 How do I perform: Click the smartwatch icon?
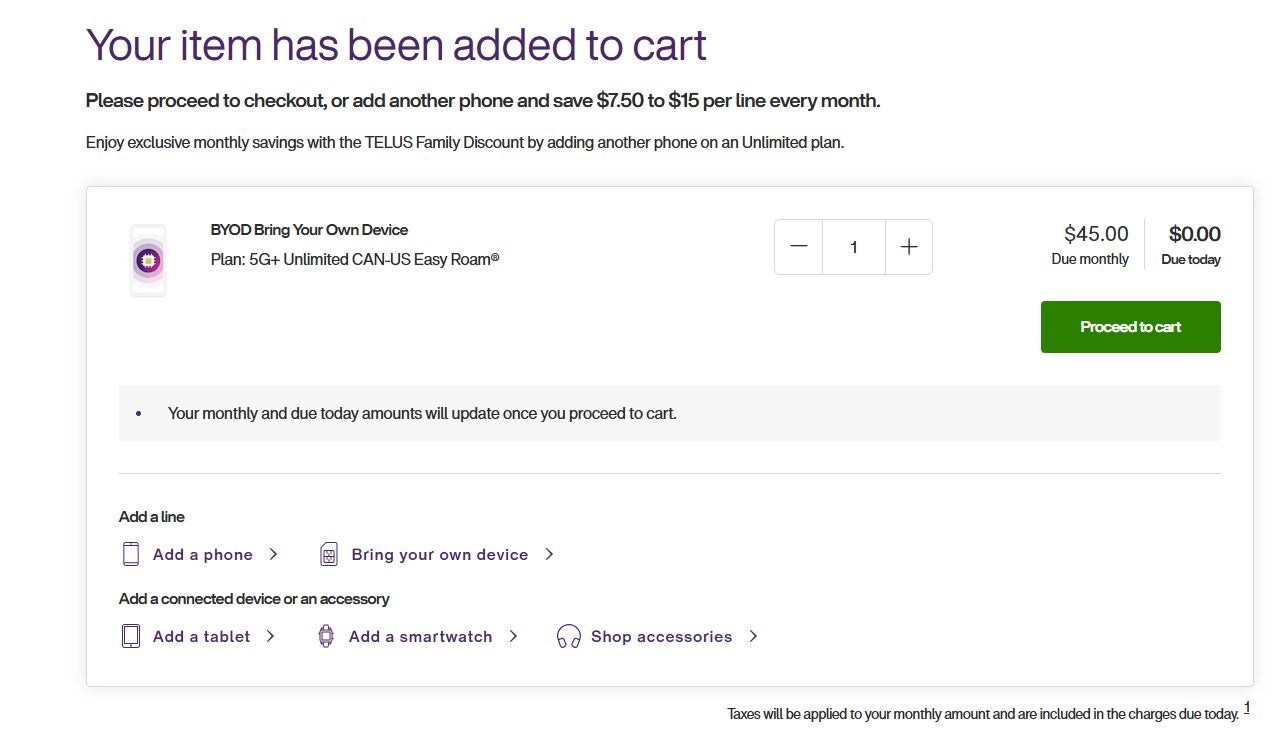coord(326,636)
